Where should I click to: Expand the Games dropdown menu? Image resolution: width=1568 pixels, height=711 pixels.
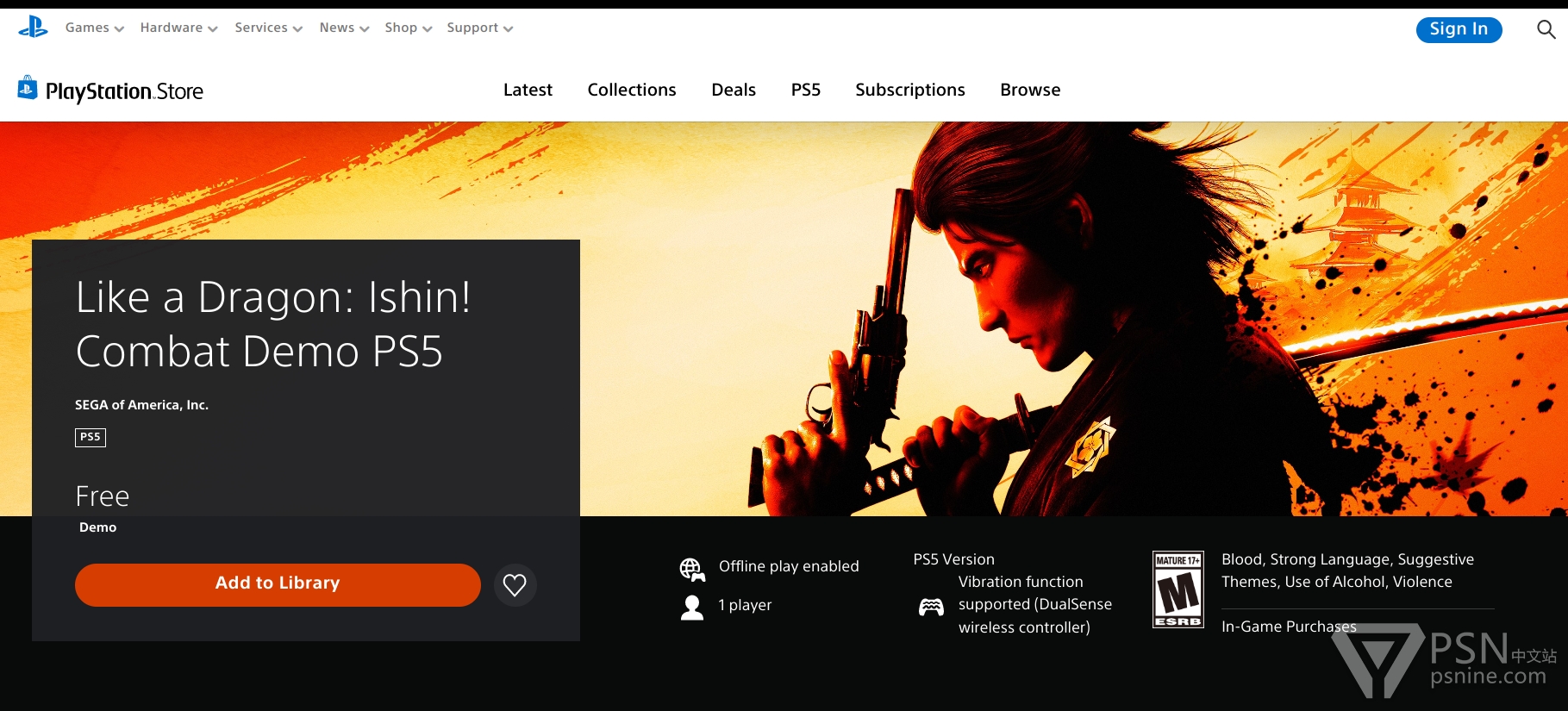(x=95, y=28)
